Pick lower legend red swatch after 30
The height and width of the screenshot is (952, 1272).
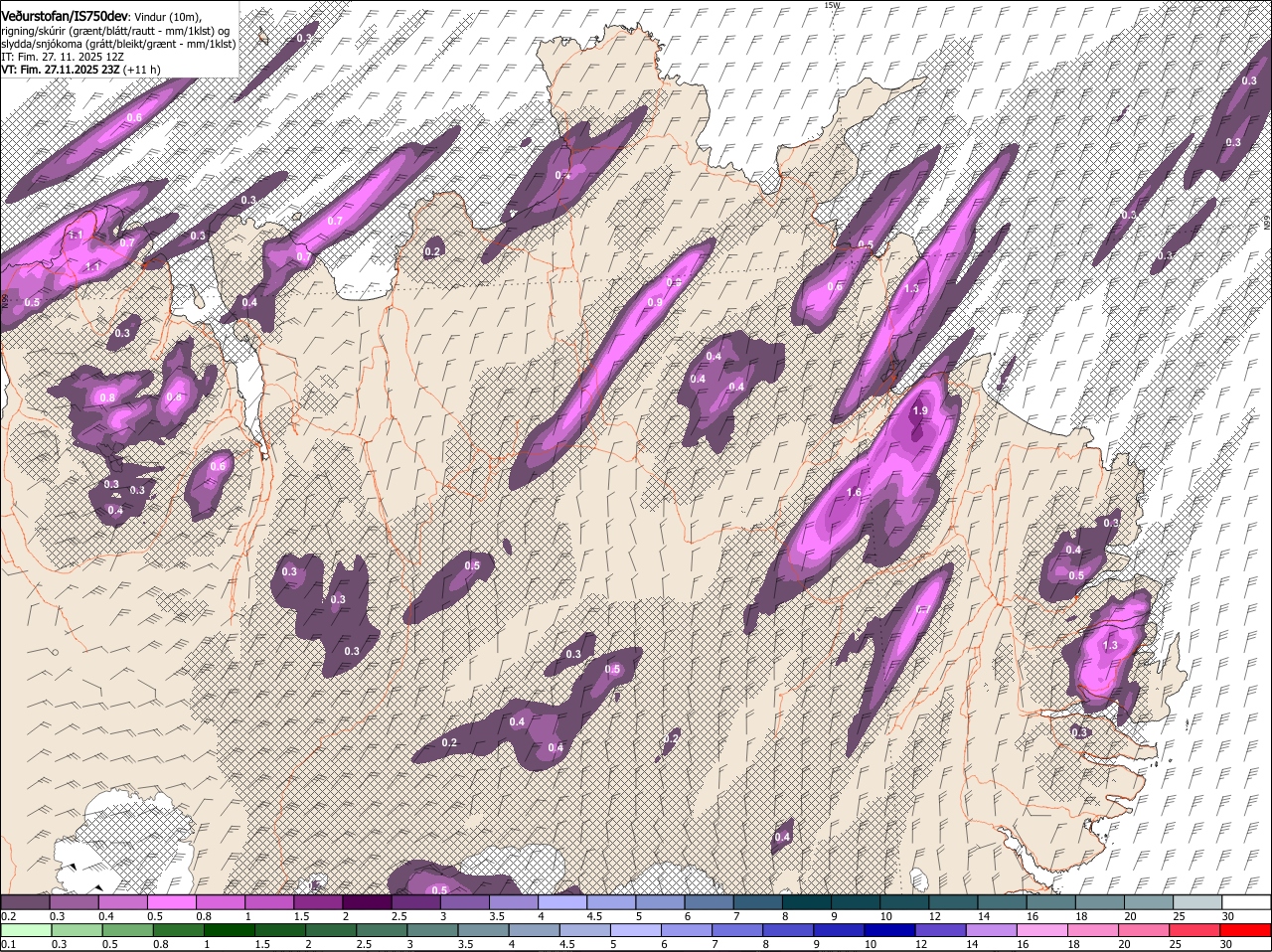click(x=1246, y=930)
